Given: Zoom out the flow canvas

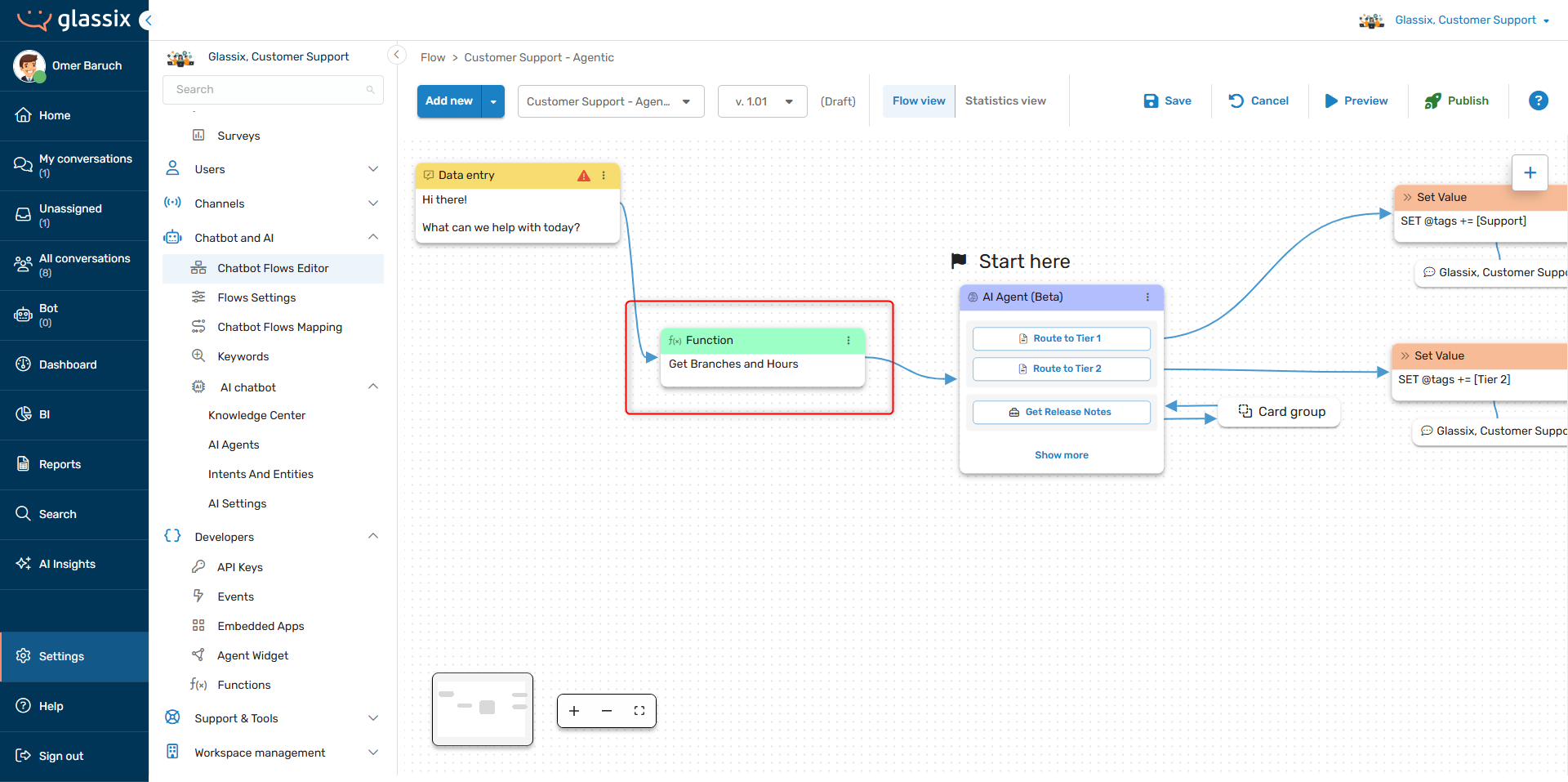Looking at the screenshot, I should (x=607, y=711).
